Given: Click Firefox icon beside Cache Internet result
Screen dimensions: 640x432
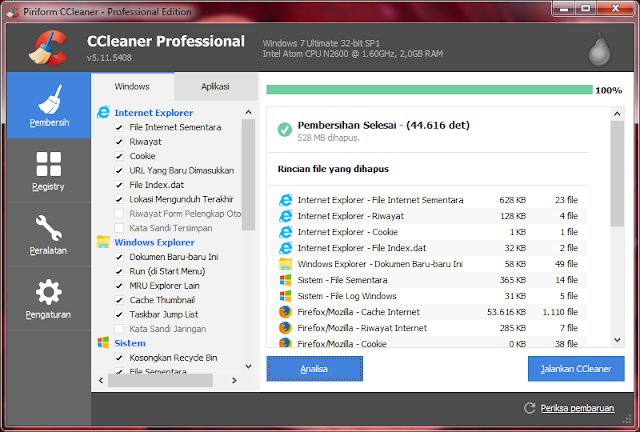Looking at the screenshot, I should point(285,312).
